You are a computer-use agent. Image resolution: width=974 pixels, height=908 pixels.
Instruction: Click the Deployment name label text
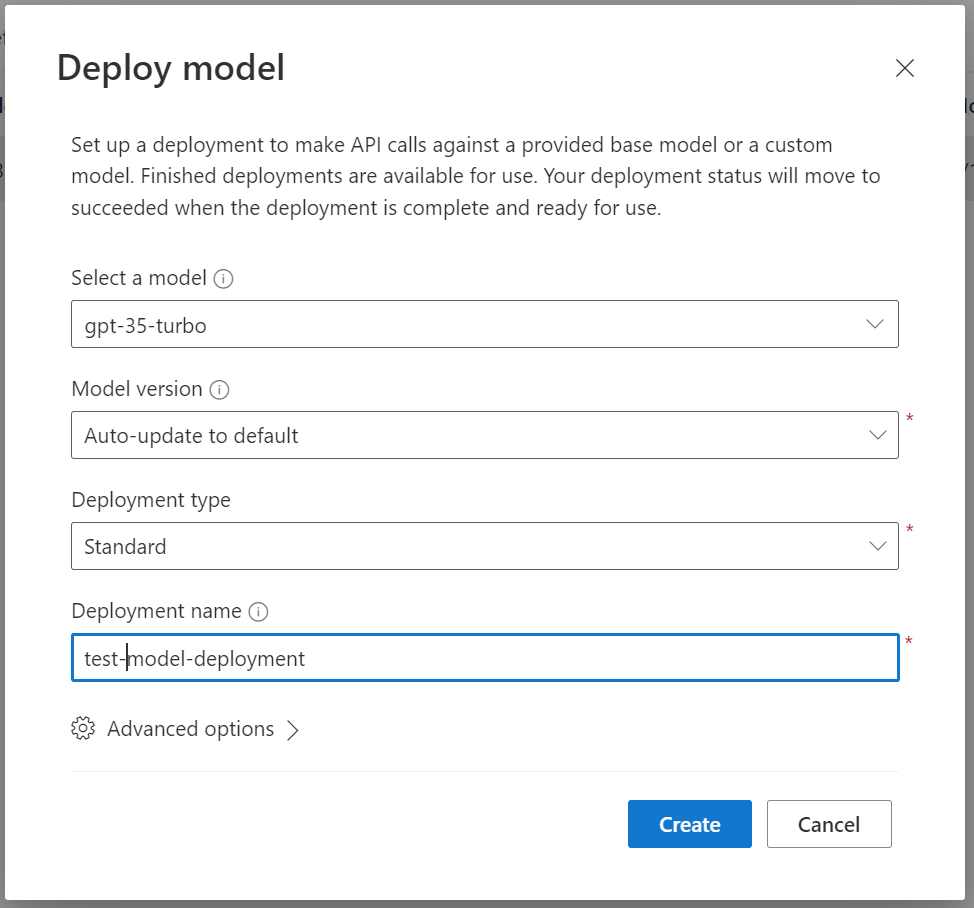[156, 611]
